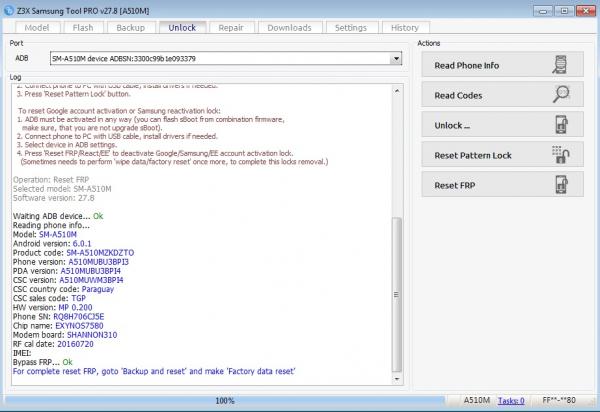Click the Product code SM-A510MZKDZTO line
This screenshot has height=412, width=600.
[x=73, y=253]
